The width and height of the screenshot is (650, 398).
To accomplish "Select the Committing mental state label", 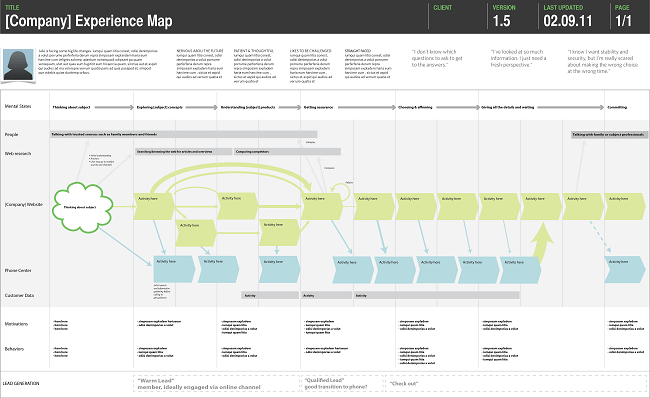I will [617, 107].
